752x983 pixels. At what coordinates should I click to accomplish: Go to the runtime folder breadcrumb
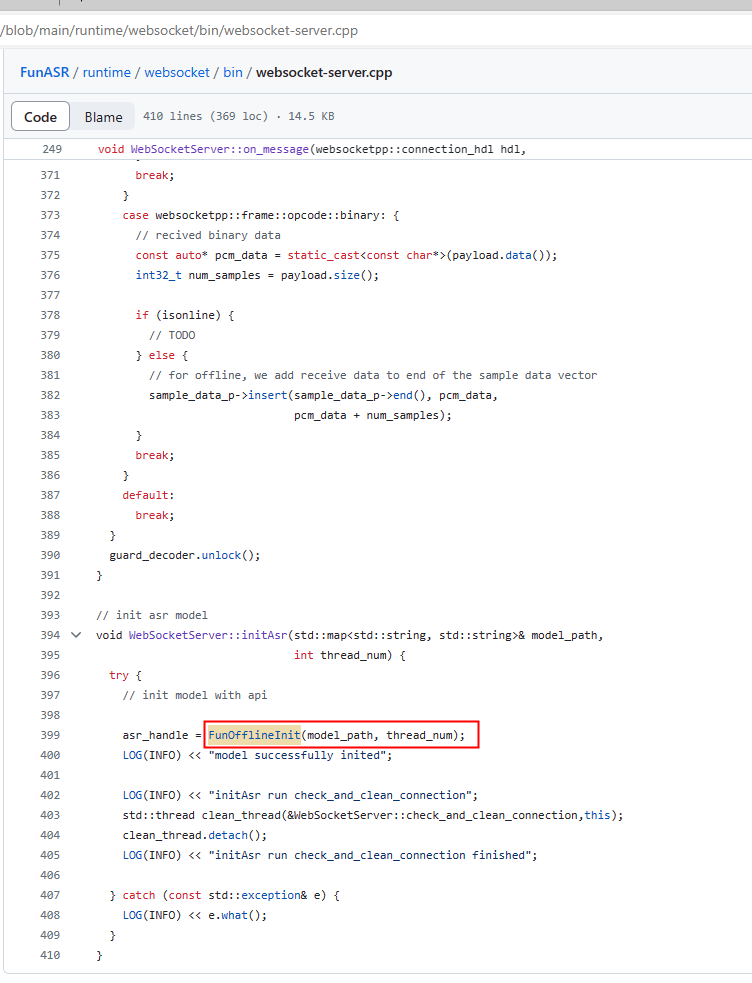click(x=107, y=72)
